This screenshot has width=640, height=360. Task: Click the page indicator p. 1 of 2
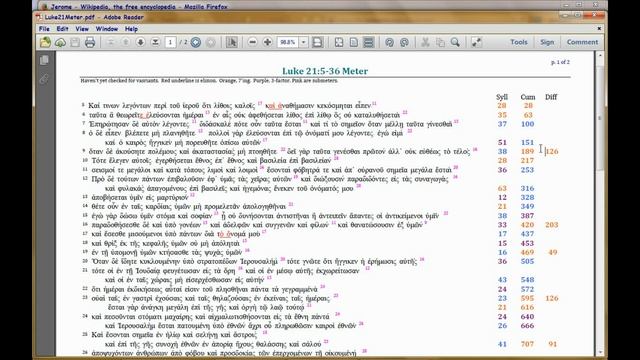coord(560,62)
